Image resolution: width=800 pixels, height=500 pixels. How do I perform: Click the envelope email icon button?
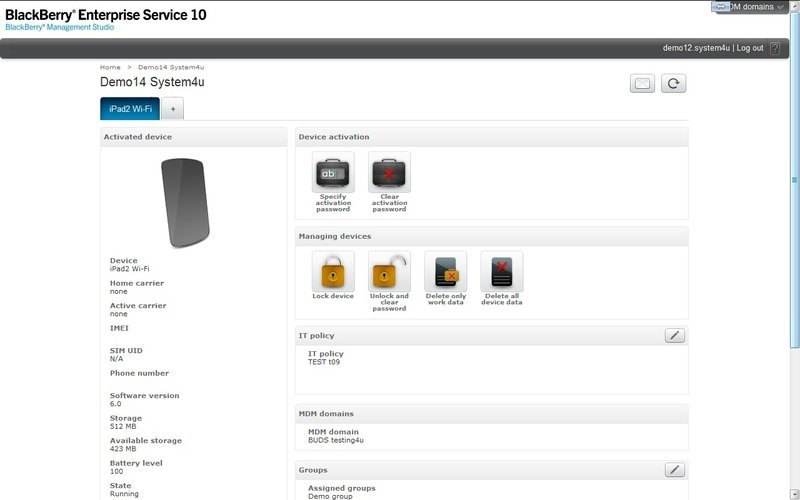pos(643,83)
